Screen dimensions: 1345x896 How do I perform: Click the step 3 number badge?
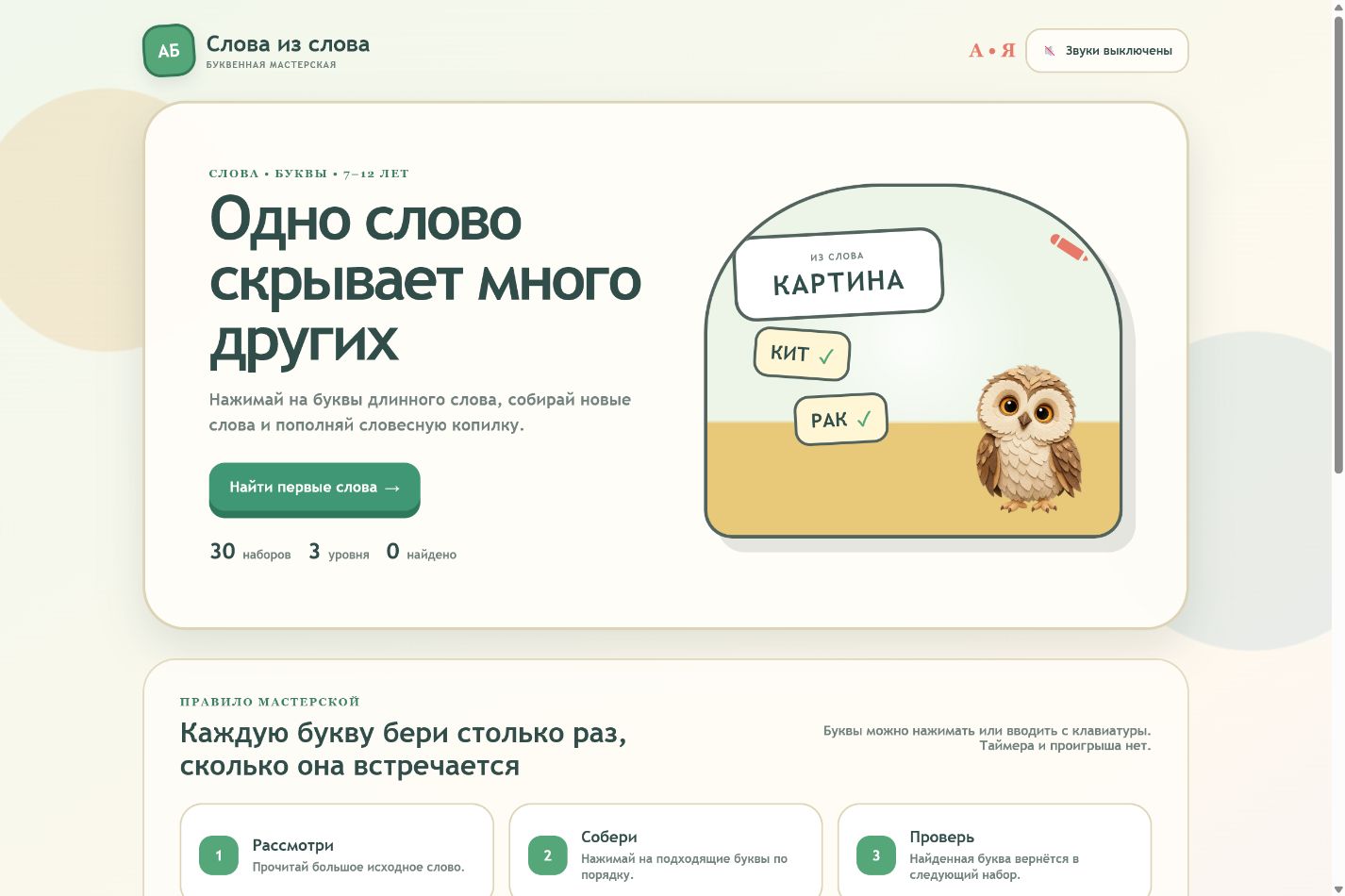[876, 855]
